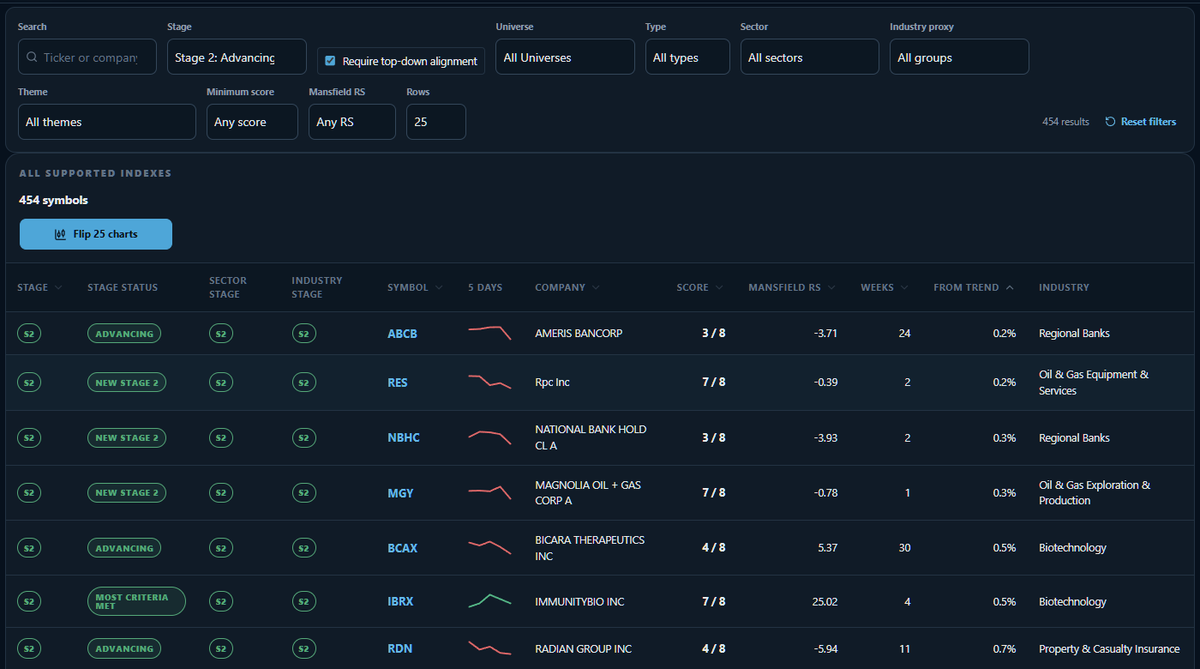Open the Rows count dropdown
Viewport: 1200px width, 669px height.
coord(436,122)
